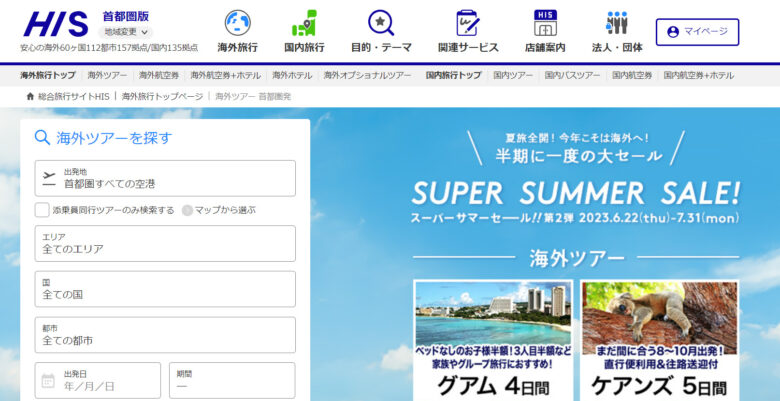Go to 海外航空券 in the sub navigation
This screenshot has height=401, width=780.
[159, 76]
